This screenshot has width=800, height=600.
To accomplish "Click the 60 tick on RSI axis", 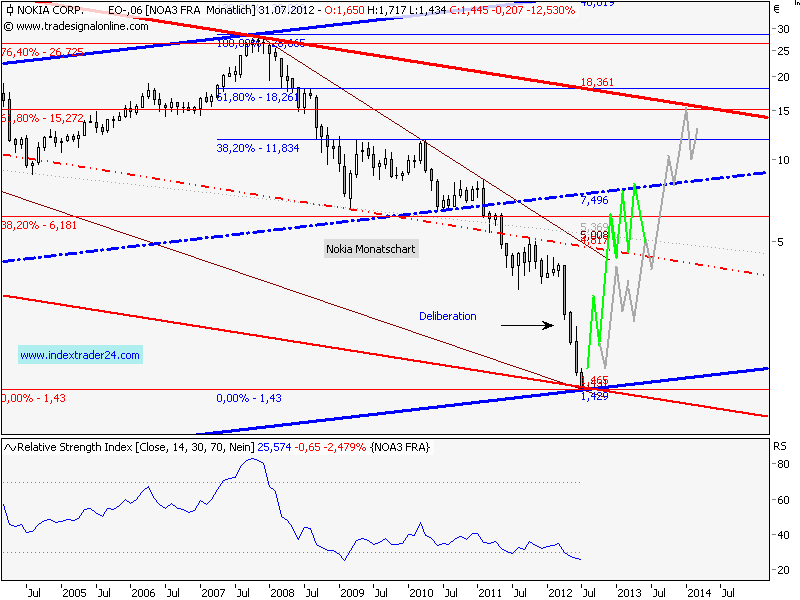I will point(783,500).
